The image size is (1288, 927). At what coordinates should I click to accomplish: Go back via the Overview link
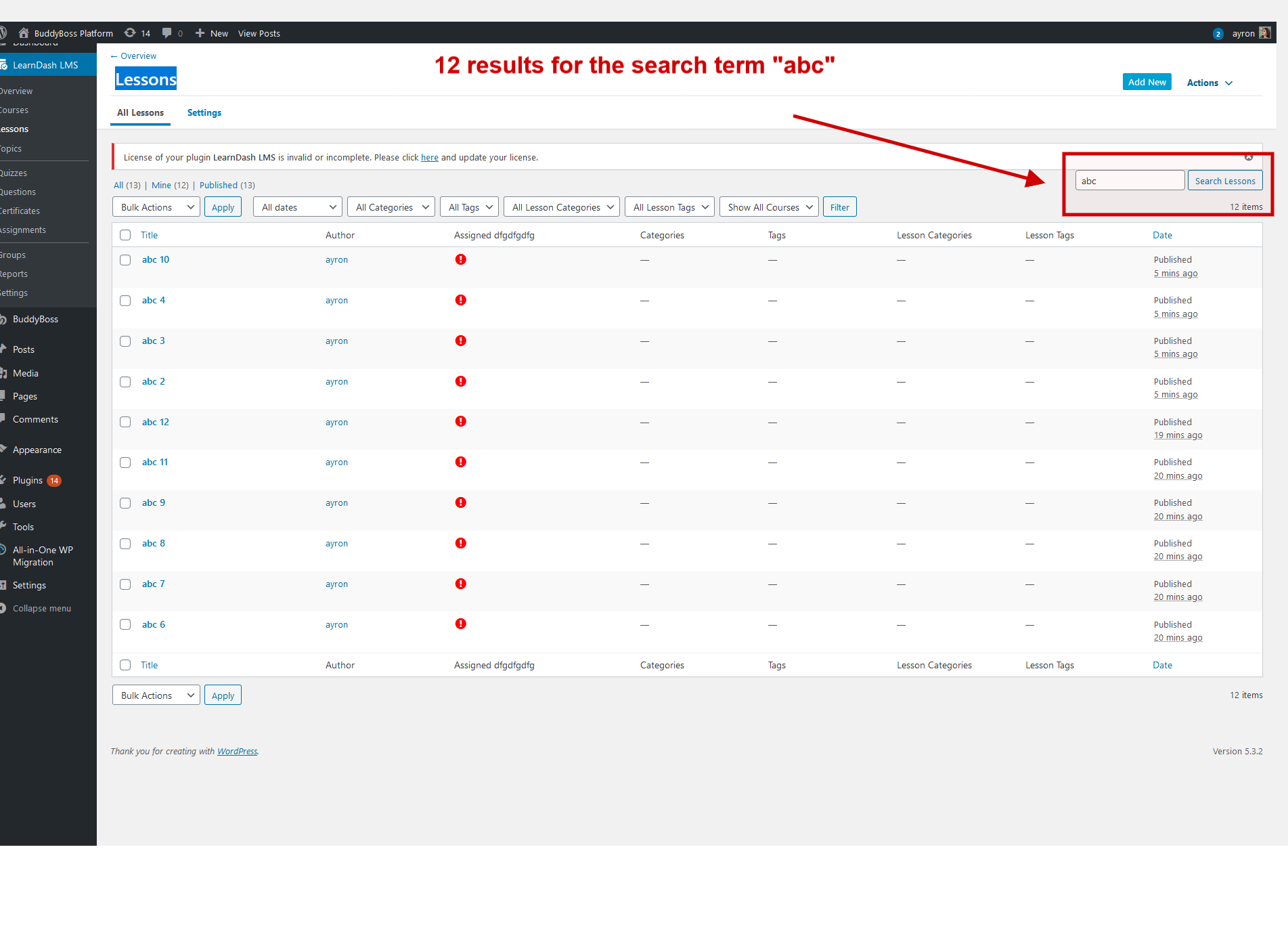(138, 56)
